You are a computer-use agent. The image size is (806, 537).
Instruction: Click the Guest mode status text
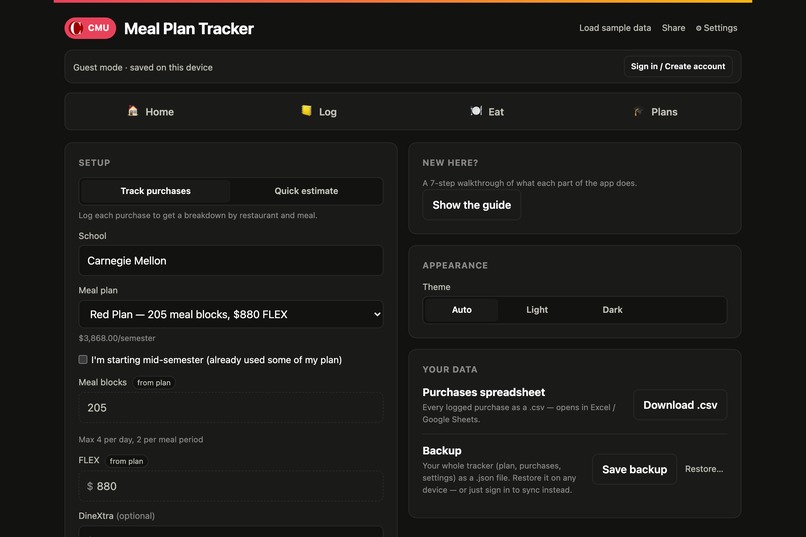coord(143,67)
